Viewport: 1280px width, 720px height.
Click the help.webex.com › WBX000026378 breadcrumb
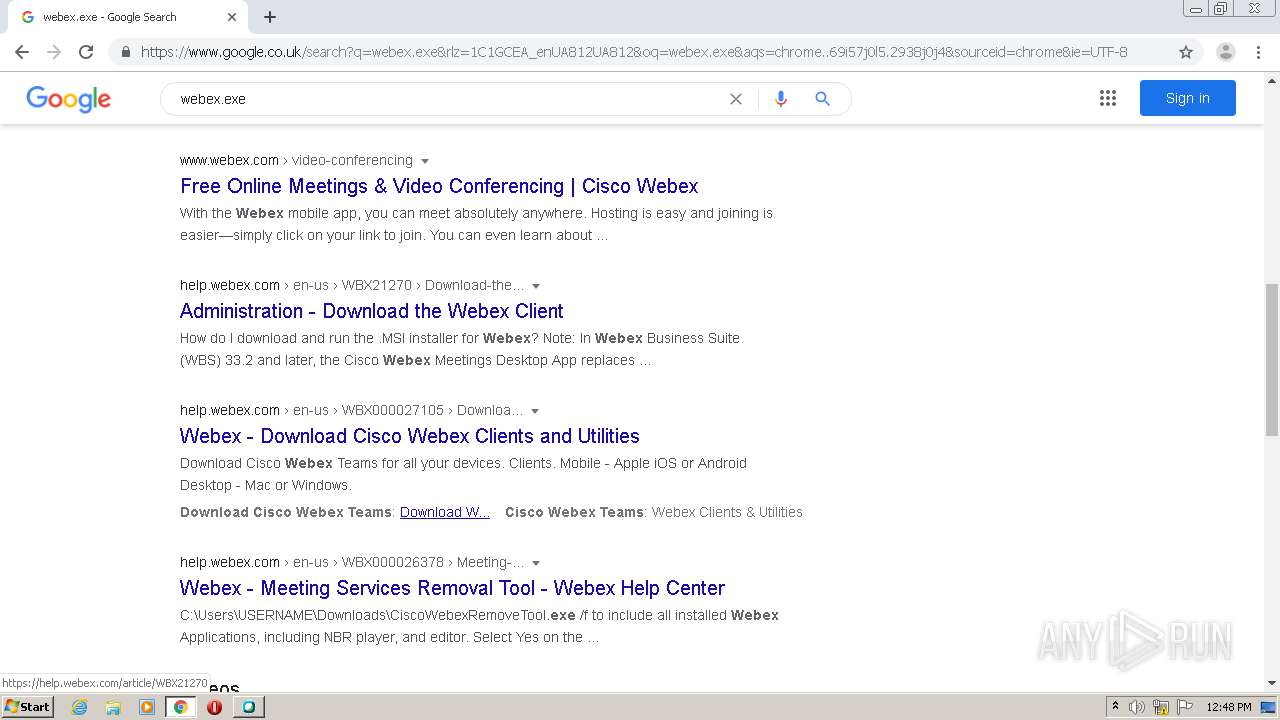pos(352,562)
